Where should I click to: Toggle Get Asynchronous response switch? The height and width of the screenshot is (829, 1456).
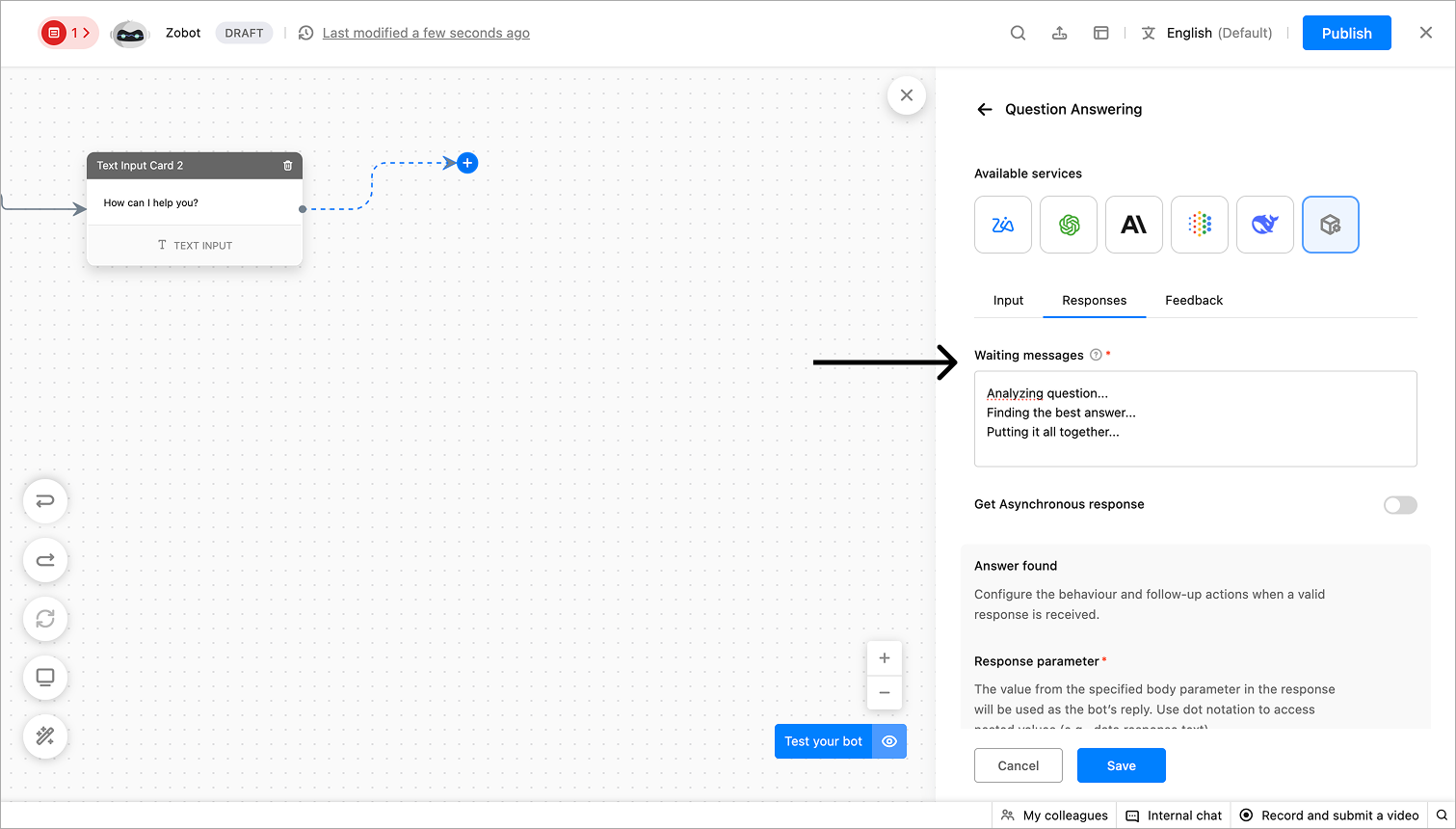[1400, 505]
